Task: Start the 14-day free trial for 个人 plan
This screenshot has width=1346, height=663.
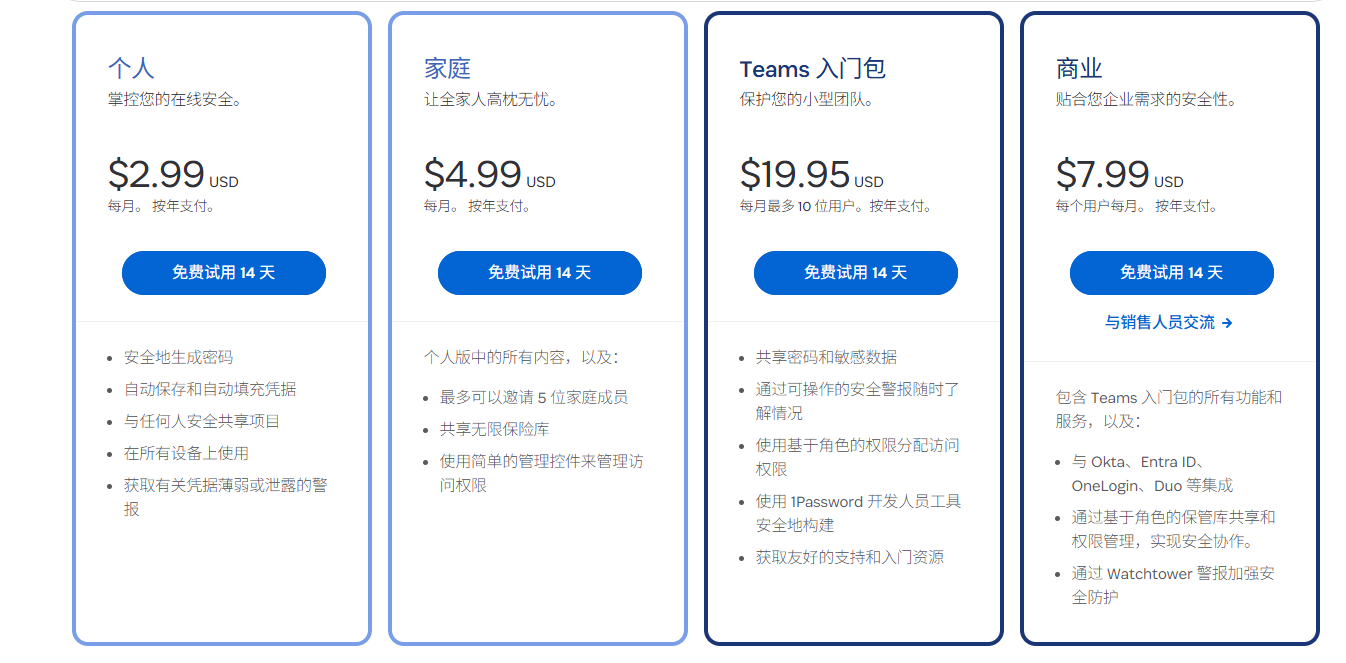Action: [224, 273]
